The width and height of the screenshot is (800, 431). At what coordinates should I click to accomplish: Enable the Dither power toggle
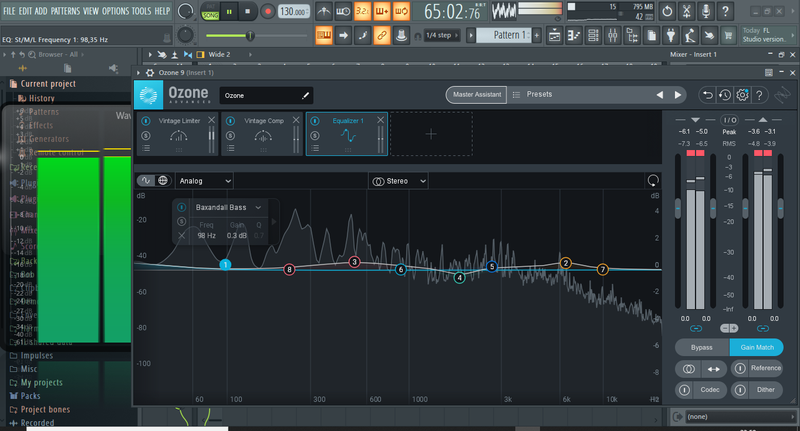pos(740,390)
